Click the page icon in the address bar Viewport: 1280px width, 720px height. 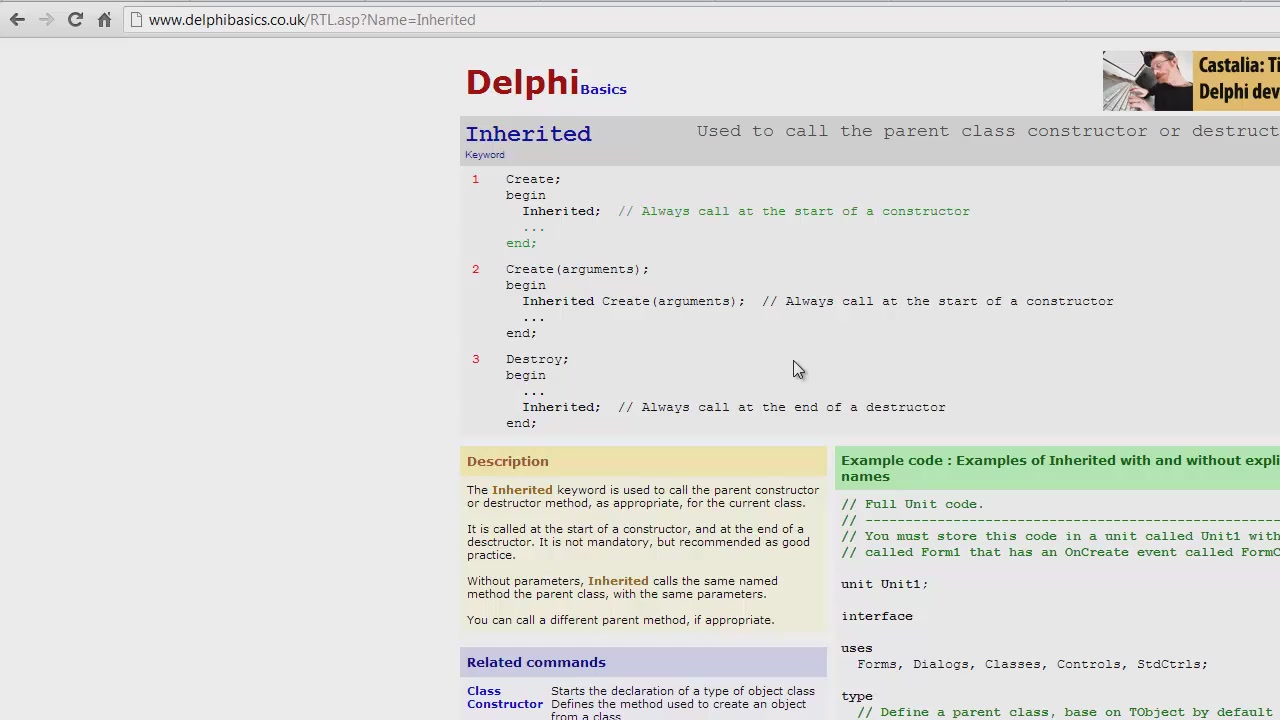[x=136, y=20]
